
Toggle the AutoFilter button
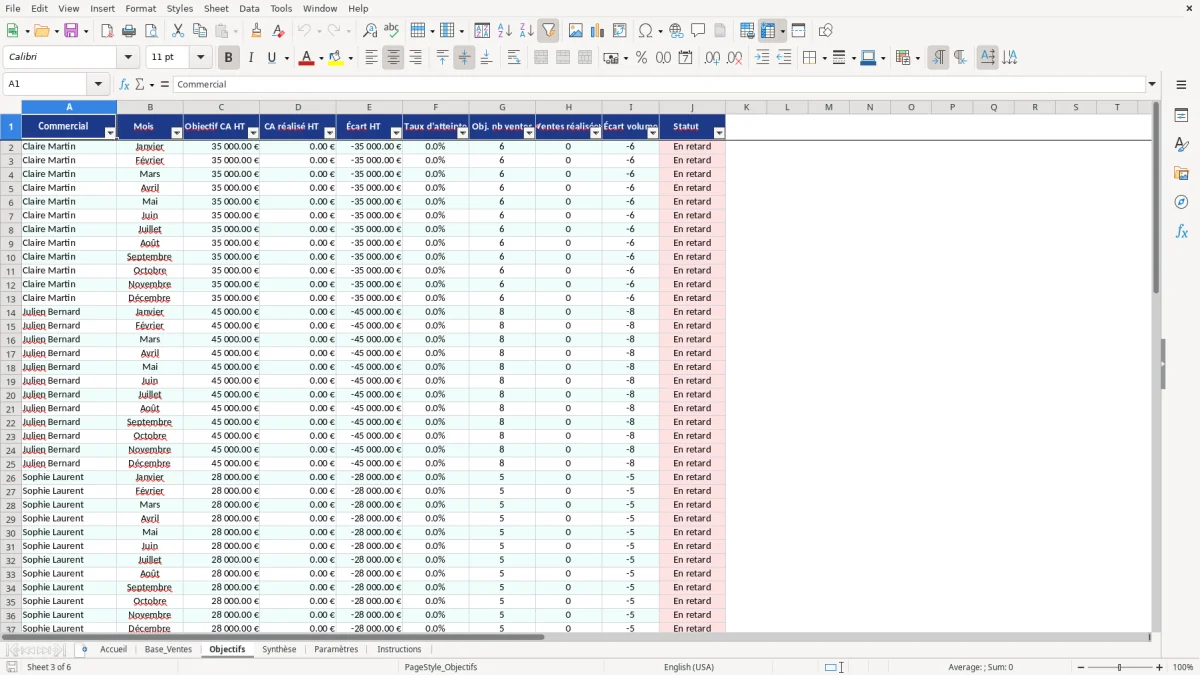549,31
